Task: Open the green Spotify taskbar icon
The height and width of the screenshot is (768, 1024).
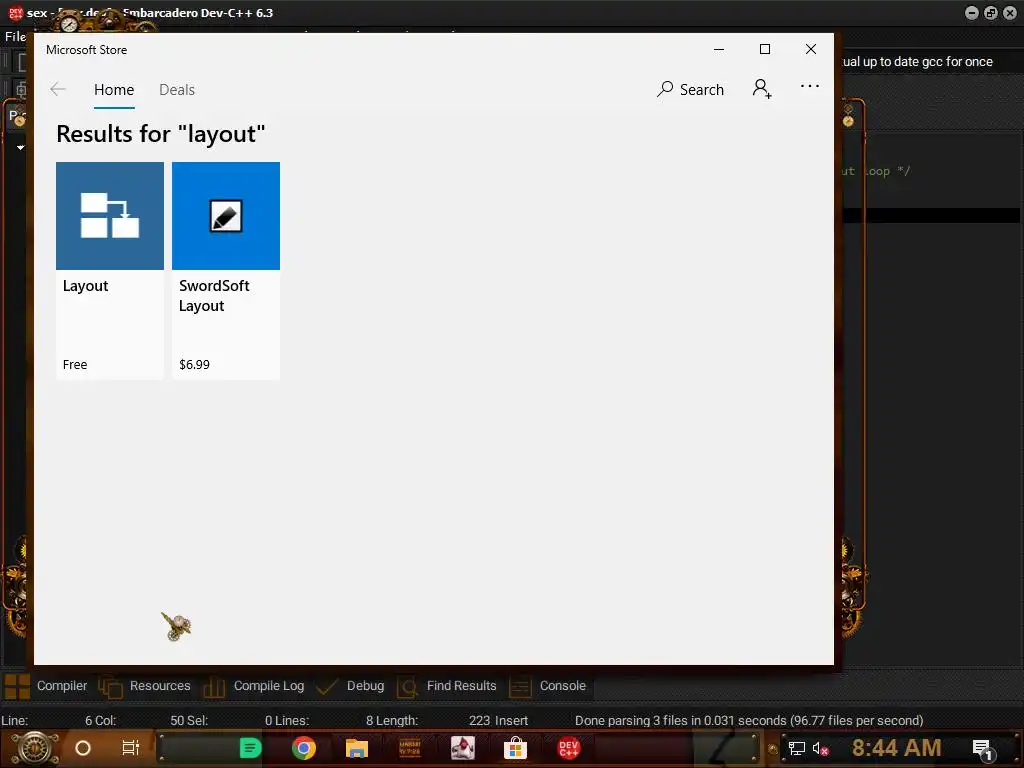Action: coord(250,748)
